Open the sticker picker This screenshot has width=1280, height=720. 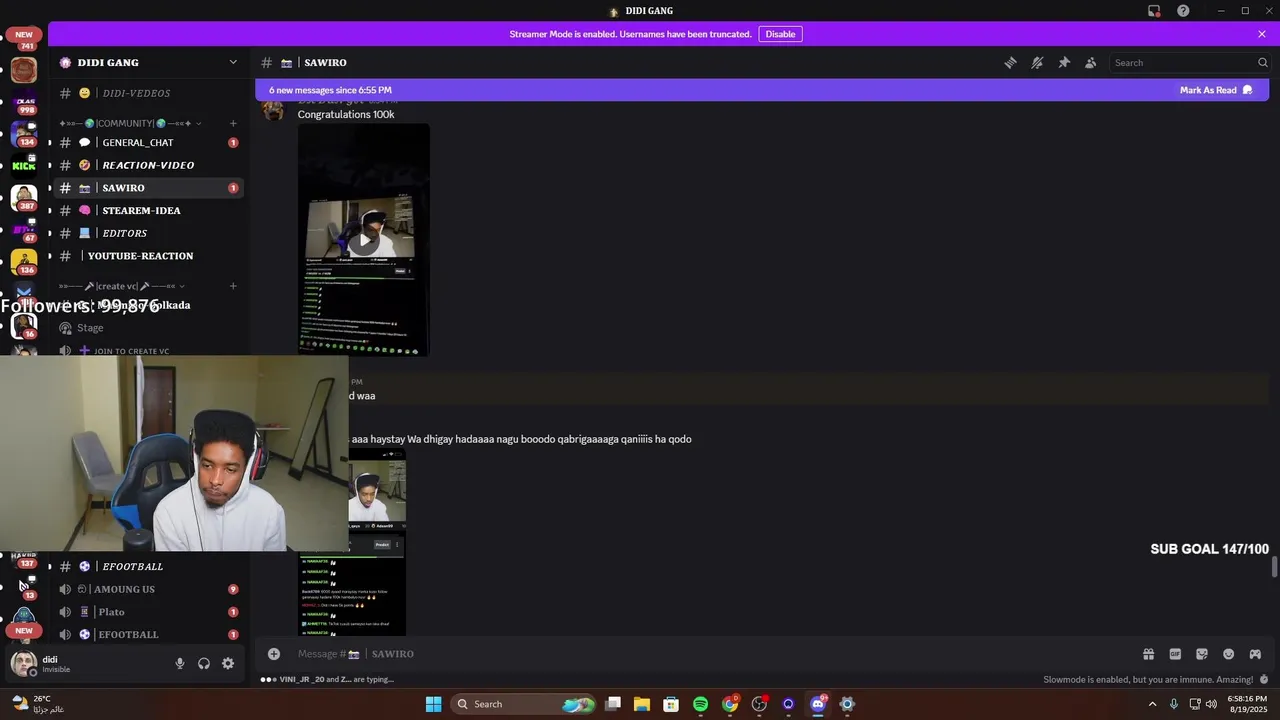tap(1202, 654)
